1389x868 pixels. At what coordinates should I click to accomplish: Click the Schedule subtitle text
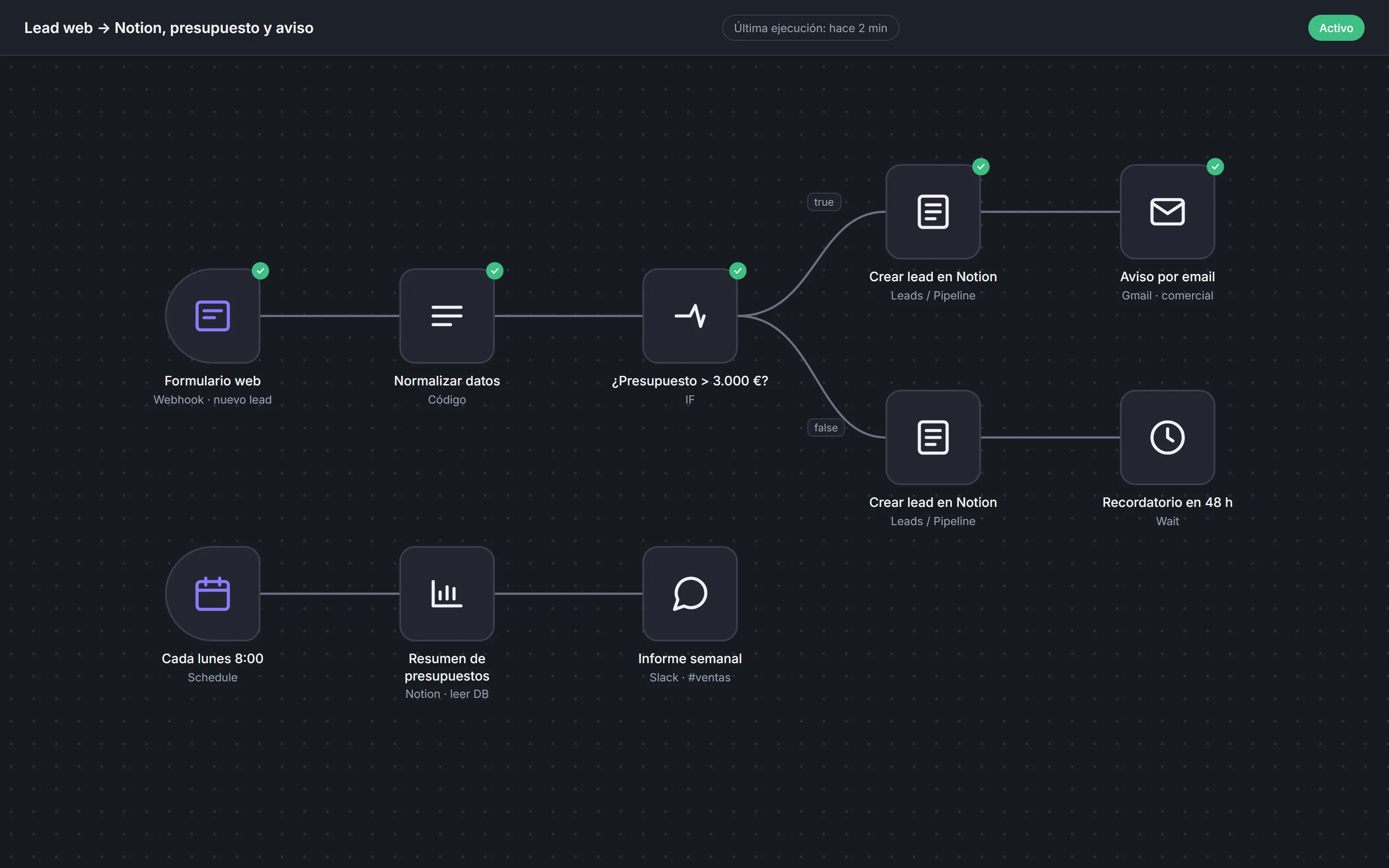(212, 677)
